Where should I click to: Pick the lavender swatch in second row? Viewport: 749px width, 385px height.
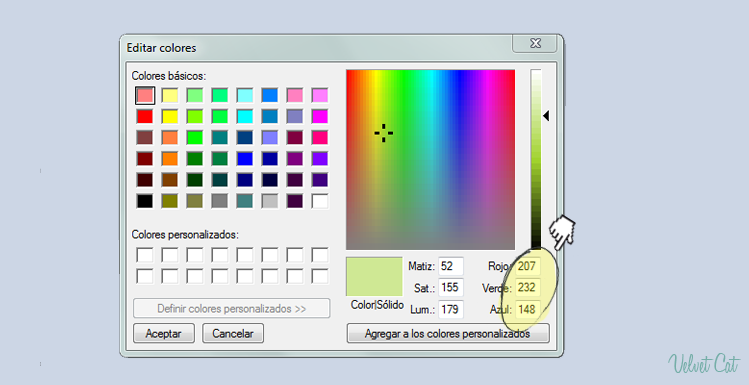295,117
